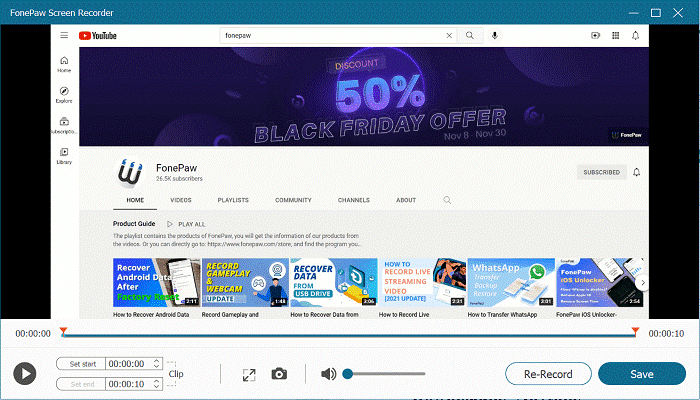Click the start time input field
Image resolution: width=700 pixels, height=400 pixels.
[129, 364]
